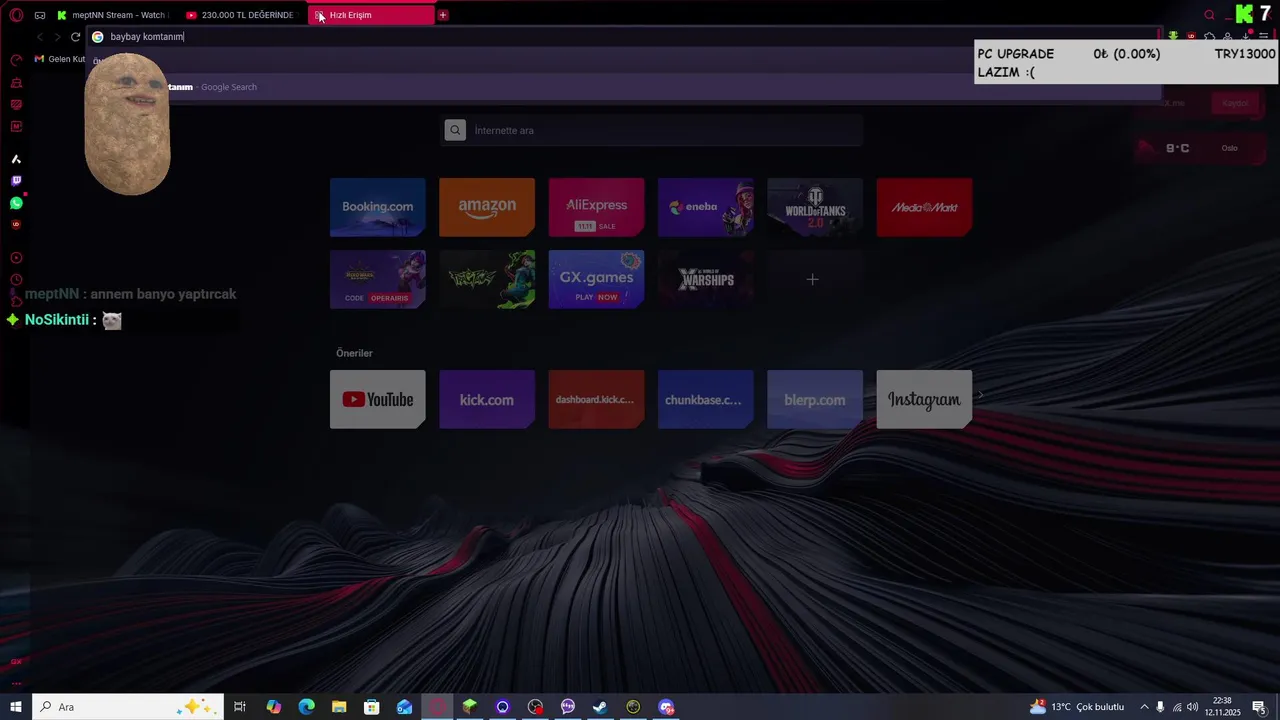Switch to the 230.000 TL DEĞERİNDE tab
This screenshot has width=1280, height=720.
click(240, 15)
